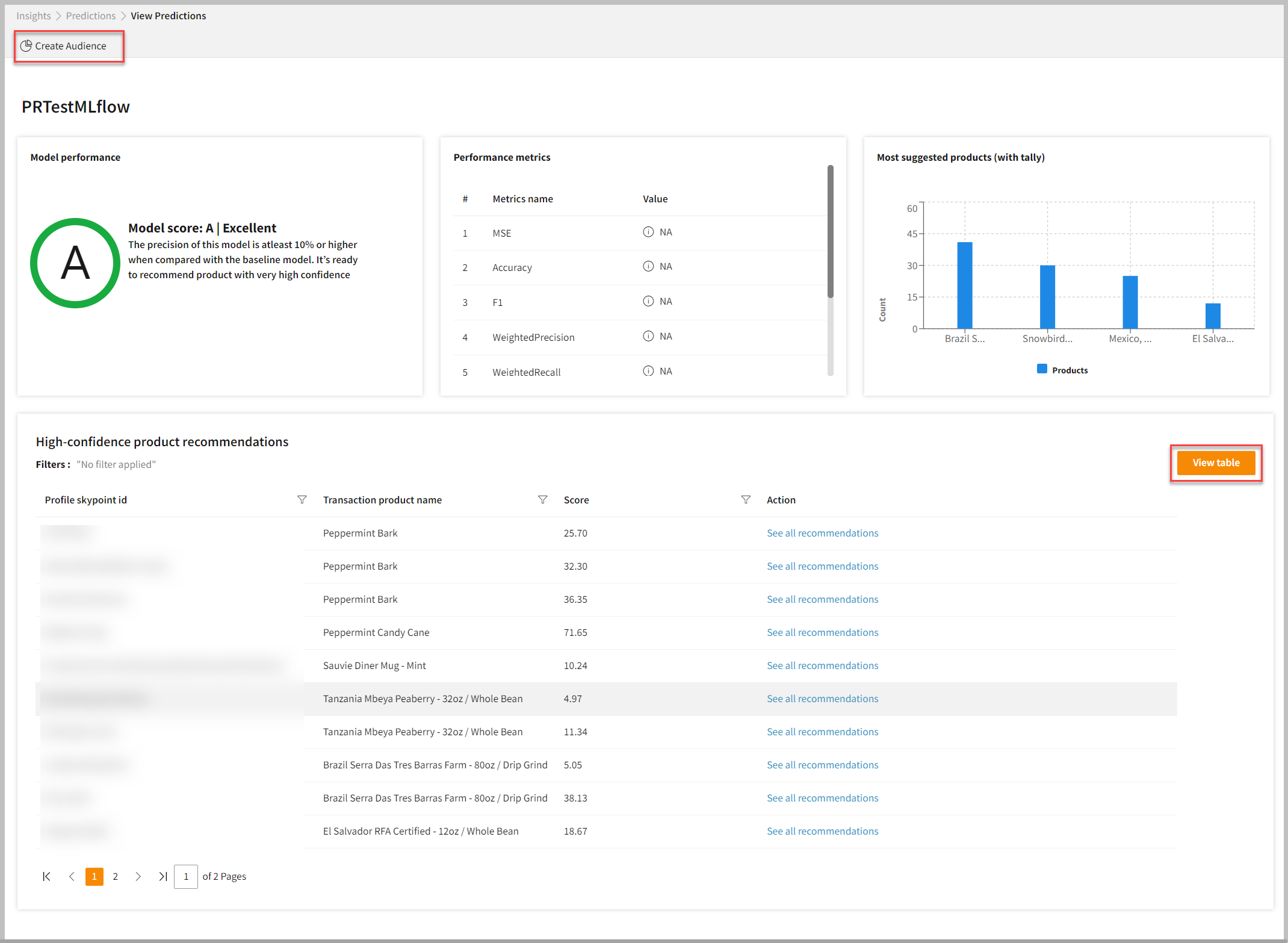Open filter for Score column
Viewport: 1288px width, 943px height.
point(746,500)
